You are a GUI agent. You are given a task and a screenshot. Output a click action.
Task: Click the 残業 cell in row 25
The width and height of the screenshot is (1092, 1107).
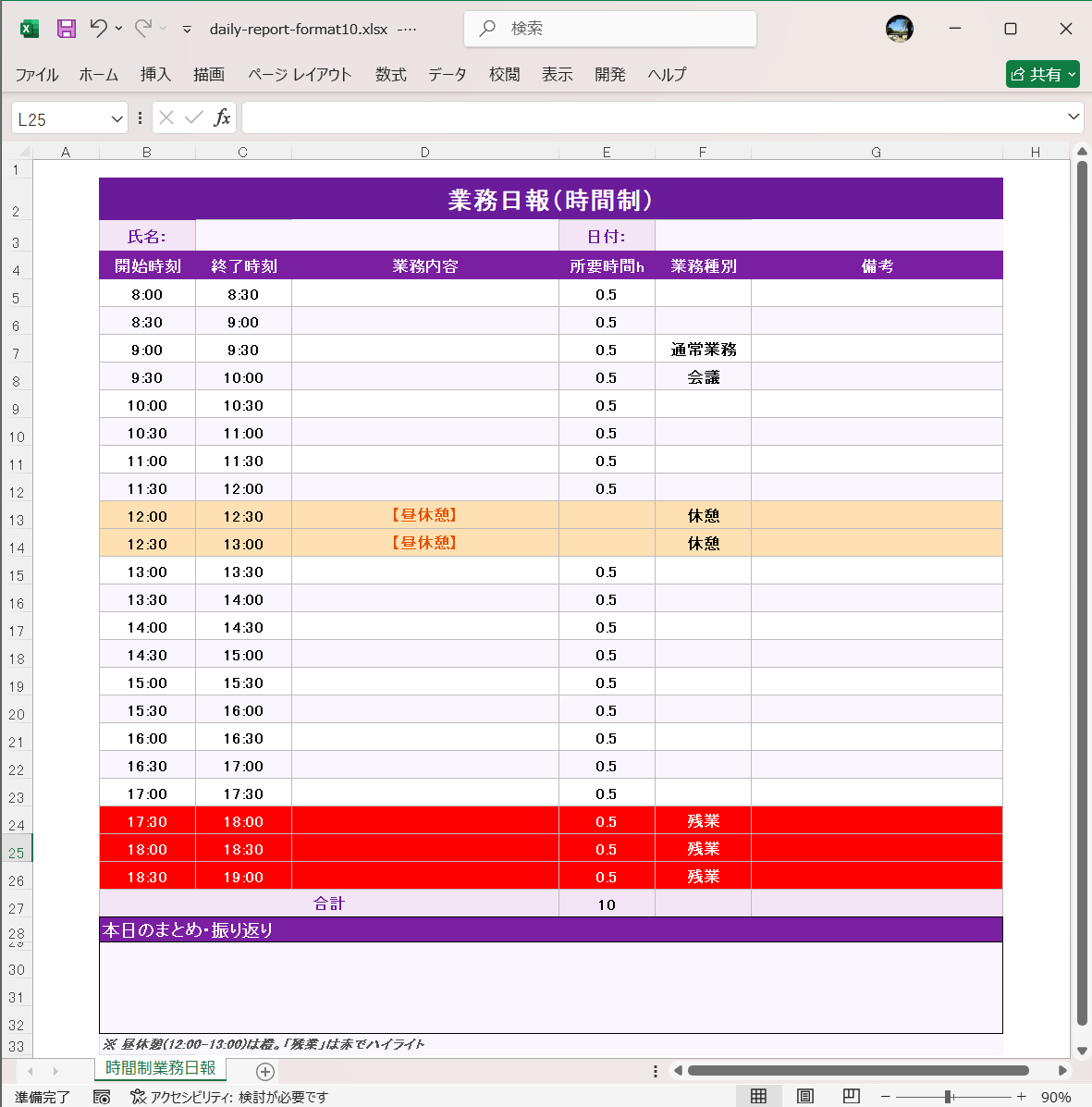(x=703, y=849)
